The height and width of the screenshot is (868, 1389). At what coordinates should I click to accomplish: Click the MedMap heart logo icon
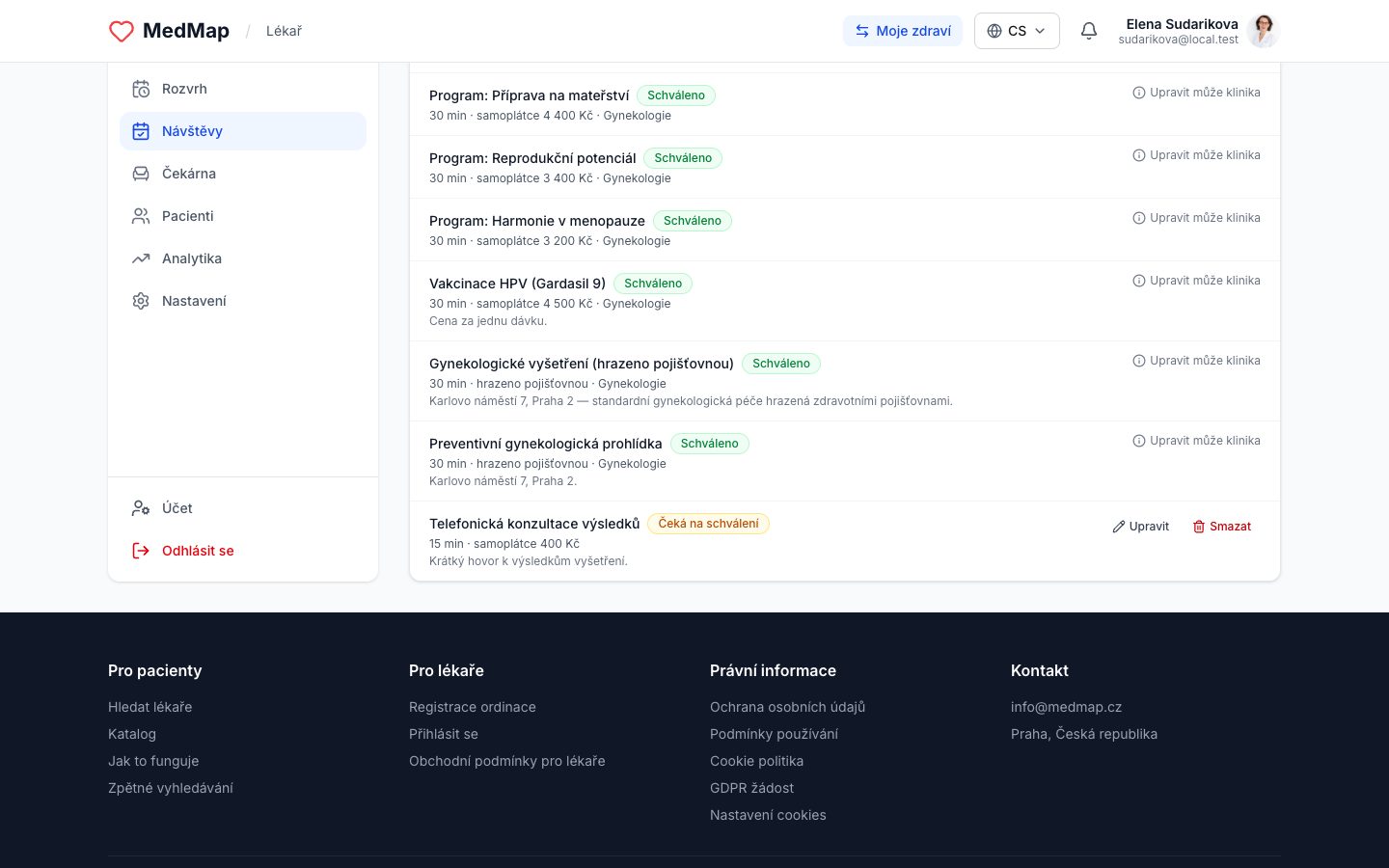click(122, 31)
